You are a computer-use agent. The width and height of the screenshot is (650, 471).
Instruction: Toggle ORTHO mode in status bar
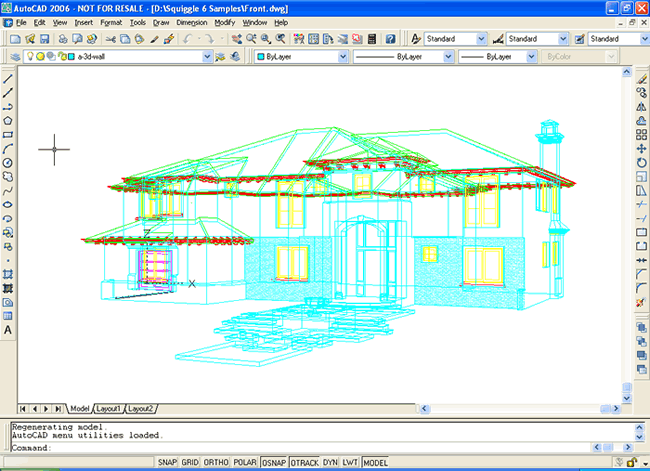(x=216, y=462)
